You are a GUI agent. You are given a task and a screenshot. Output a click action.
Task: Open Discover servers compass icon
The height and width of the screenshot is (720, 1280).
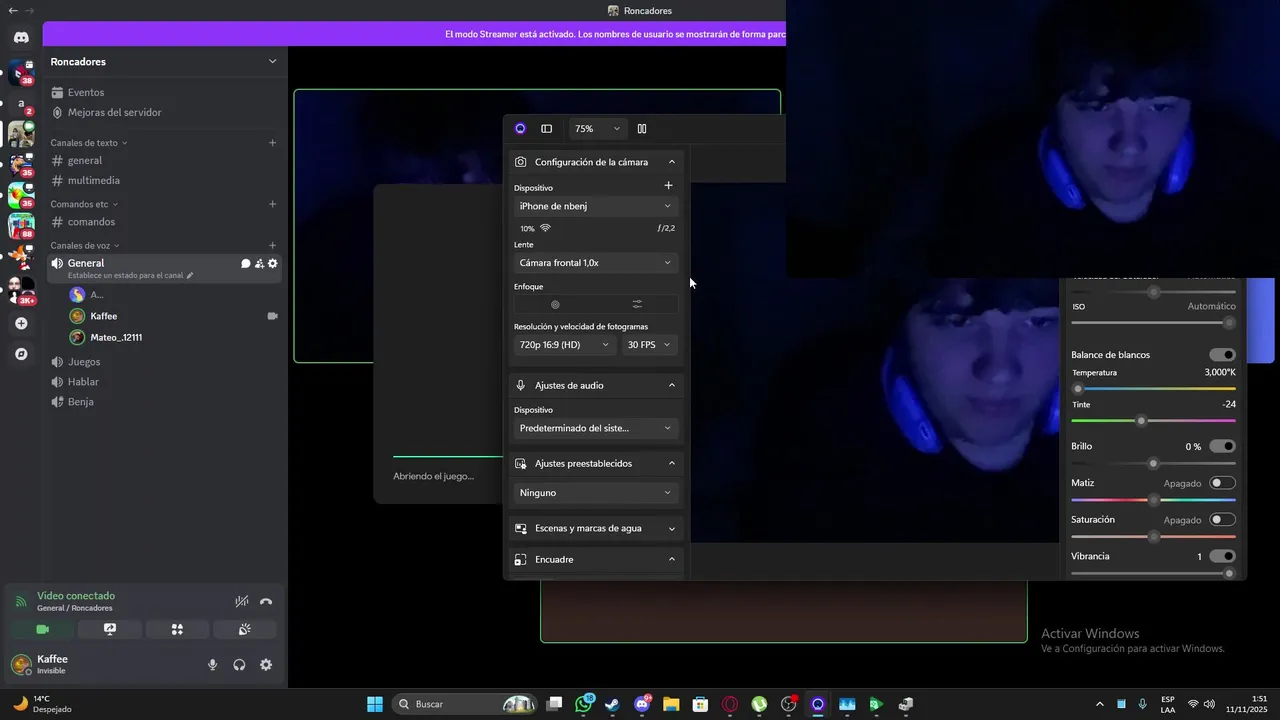21,354
